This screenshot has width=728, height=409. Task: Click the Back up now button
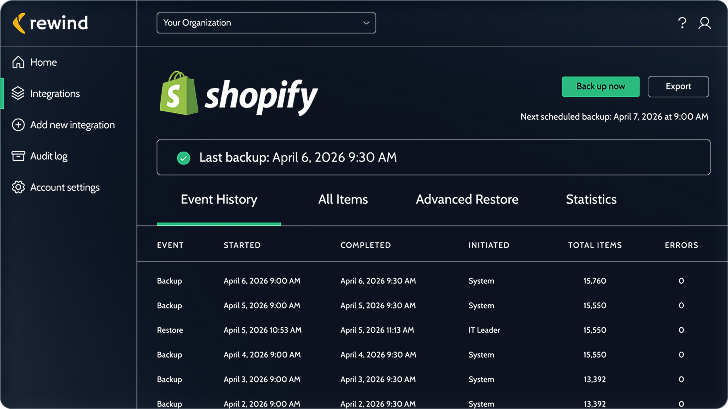(601, 86)
